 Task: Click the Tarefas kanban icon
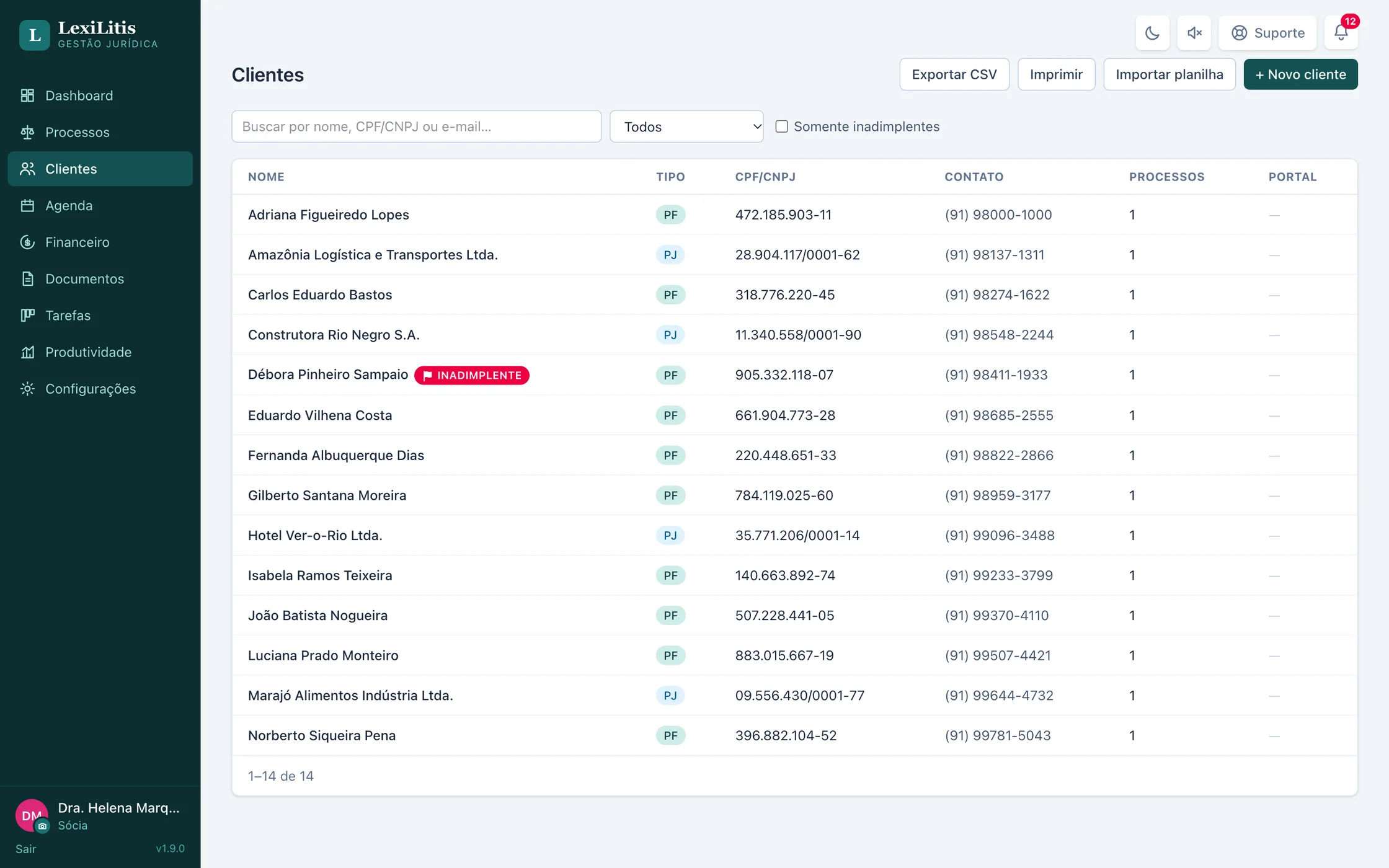point(27,315)
